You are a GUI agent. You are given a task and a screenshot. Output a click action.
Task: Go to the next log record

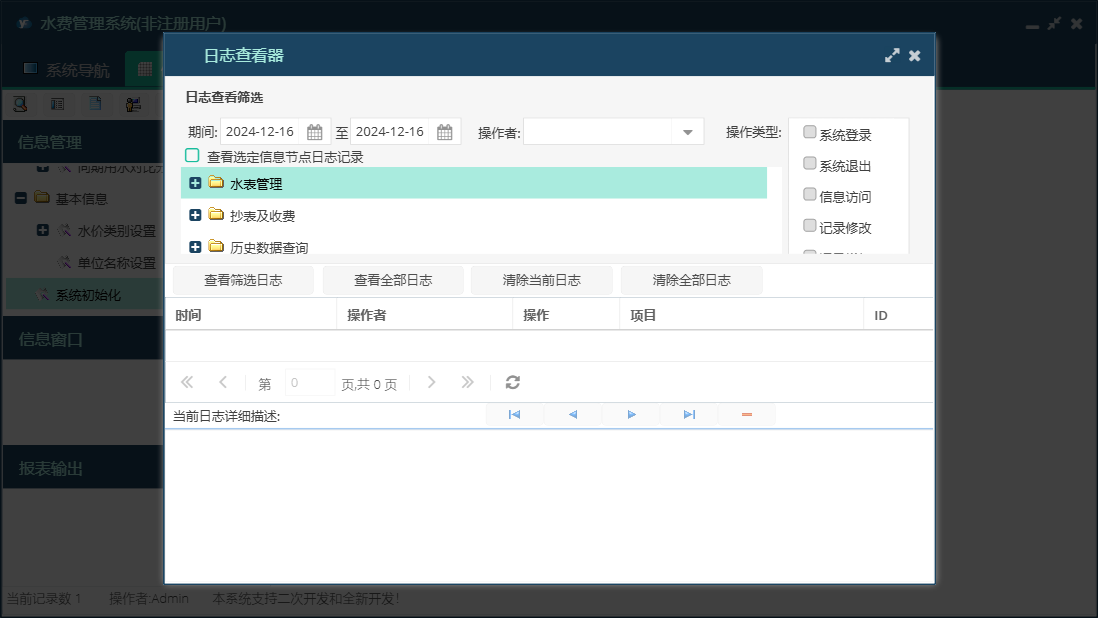(631, 414)
